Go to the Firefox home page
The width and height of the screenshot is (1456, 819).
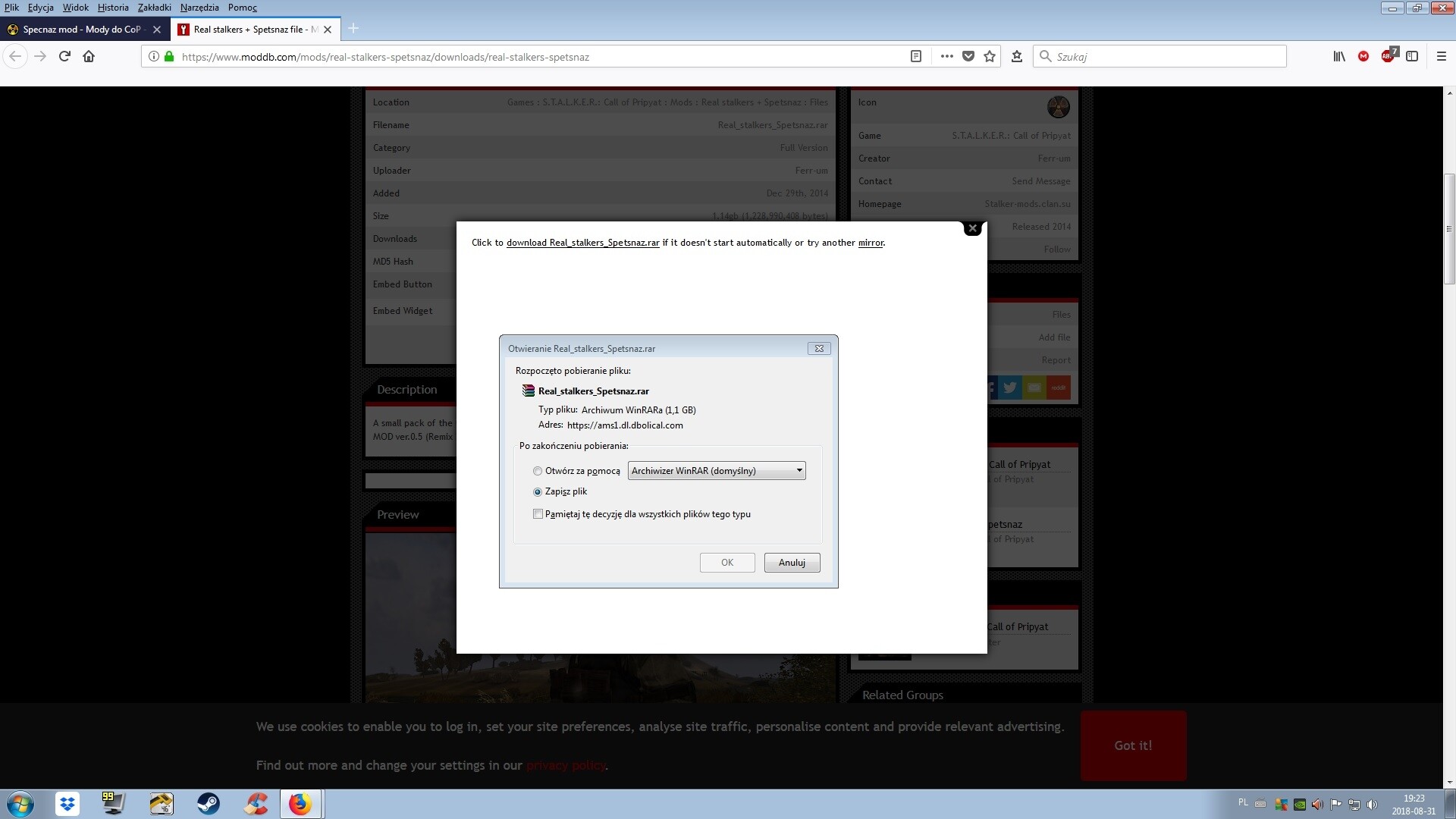(x=89, y=56)
